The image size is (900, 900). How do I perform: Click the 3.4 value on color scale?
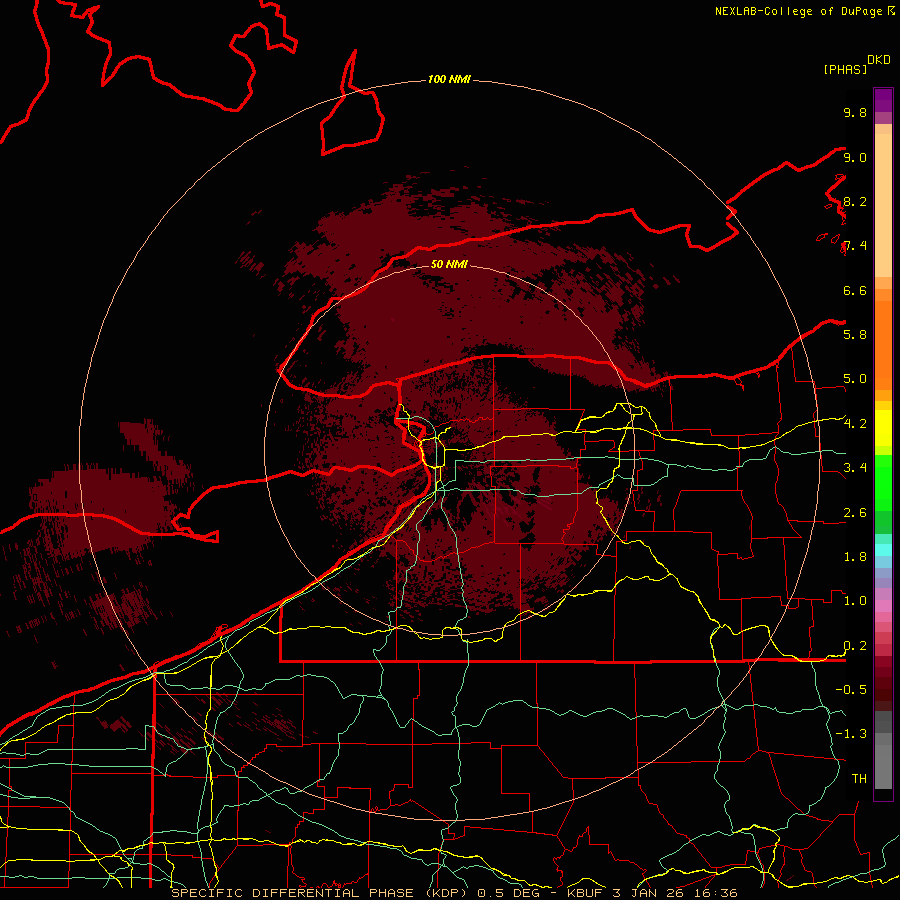tap(855, 468)
